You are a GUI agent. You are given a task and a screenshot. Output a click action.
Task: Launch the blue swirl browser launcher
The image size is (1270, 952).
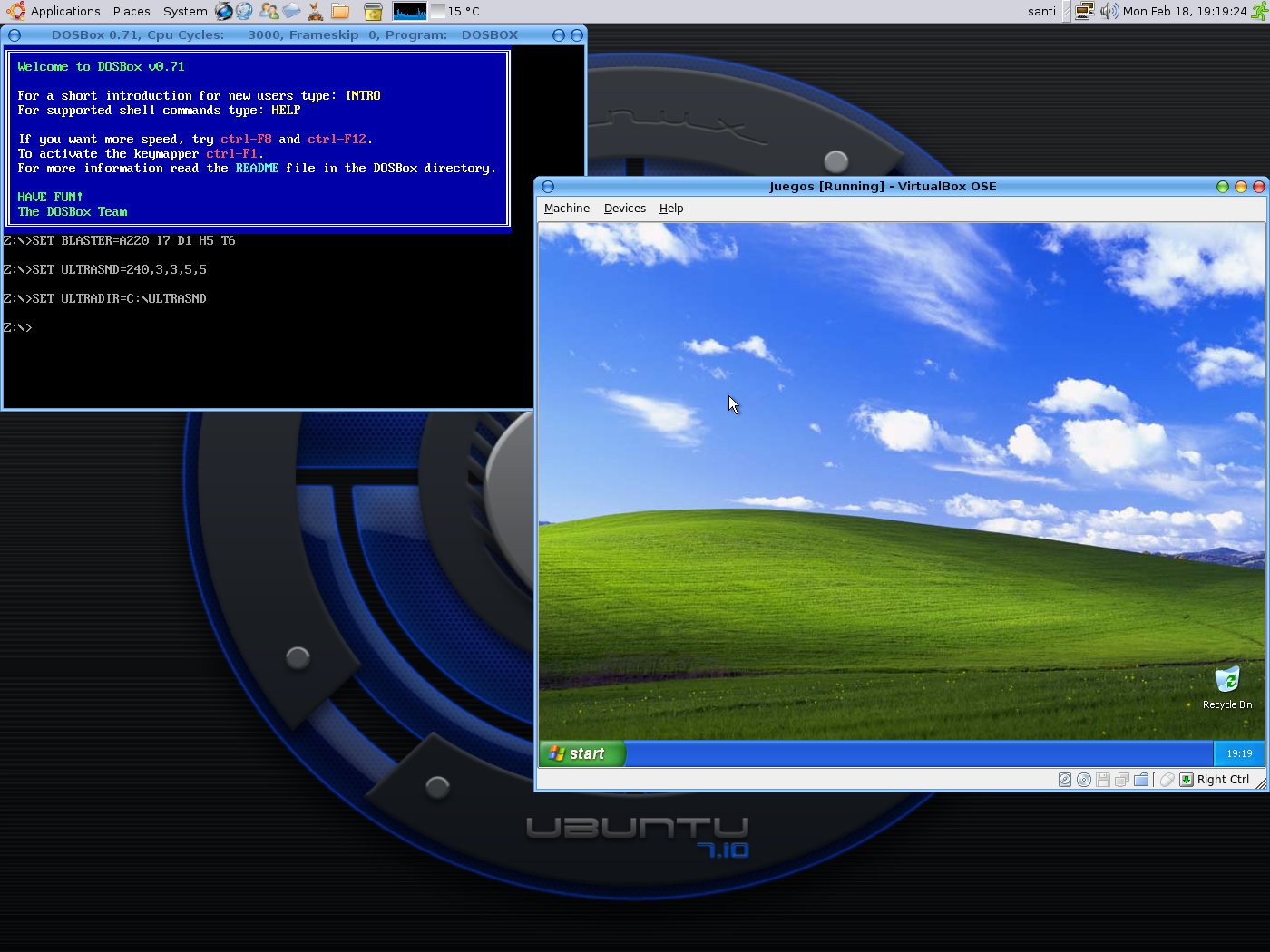pos(223,11)
